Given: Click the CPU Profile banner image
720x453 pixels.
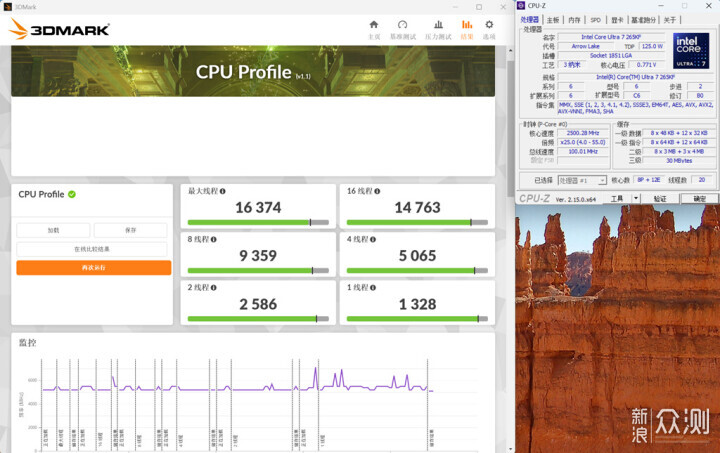Looking at the screenshot, I should [x=253, y=71].
